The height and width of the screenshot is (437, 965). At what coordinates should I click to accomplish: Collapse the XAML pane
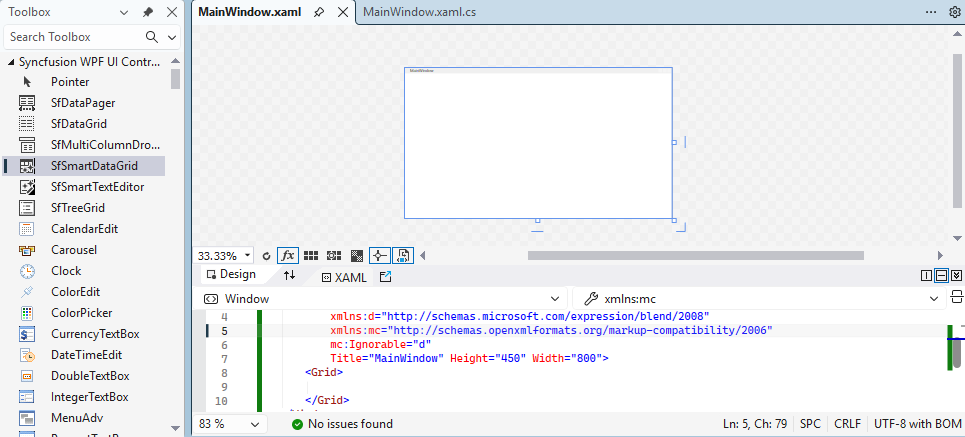tap(956, 276)
